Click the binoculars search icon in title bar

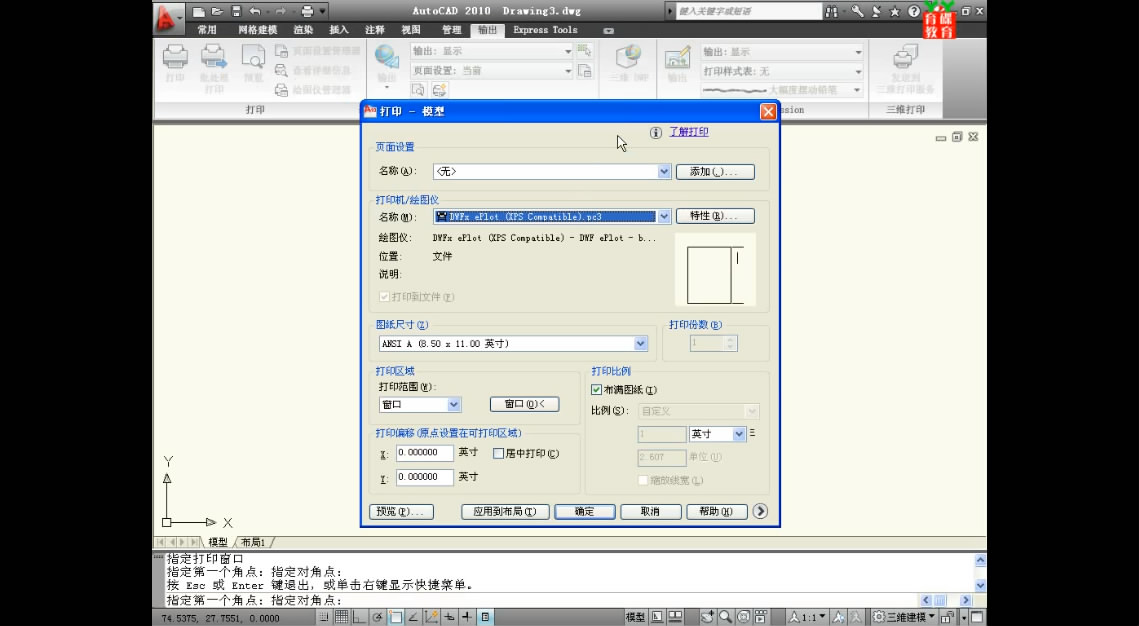tap(832, 11)
